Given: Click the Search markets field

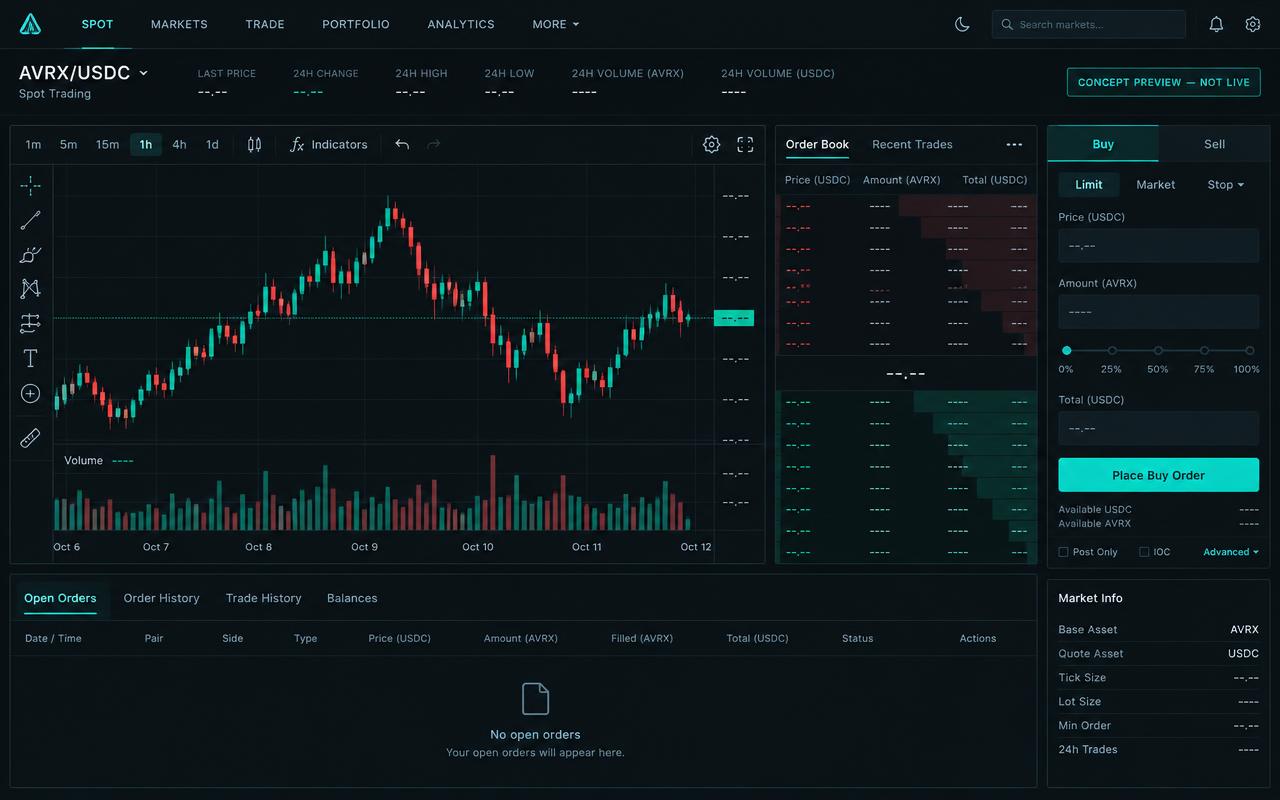Looking at the screenshot, I should (x=1089, y=24).
